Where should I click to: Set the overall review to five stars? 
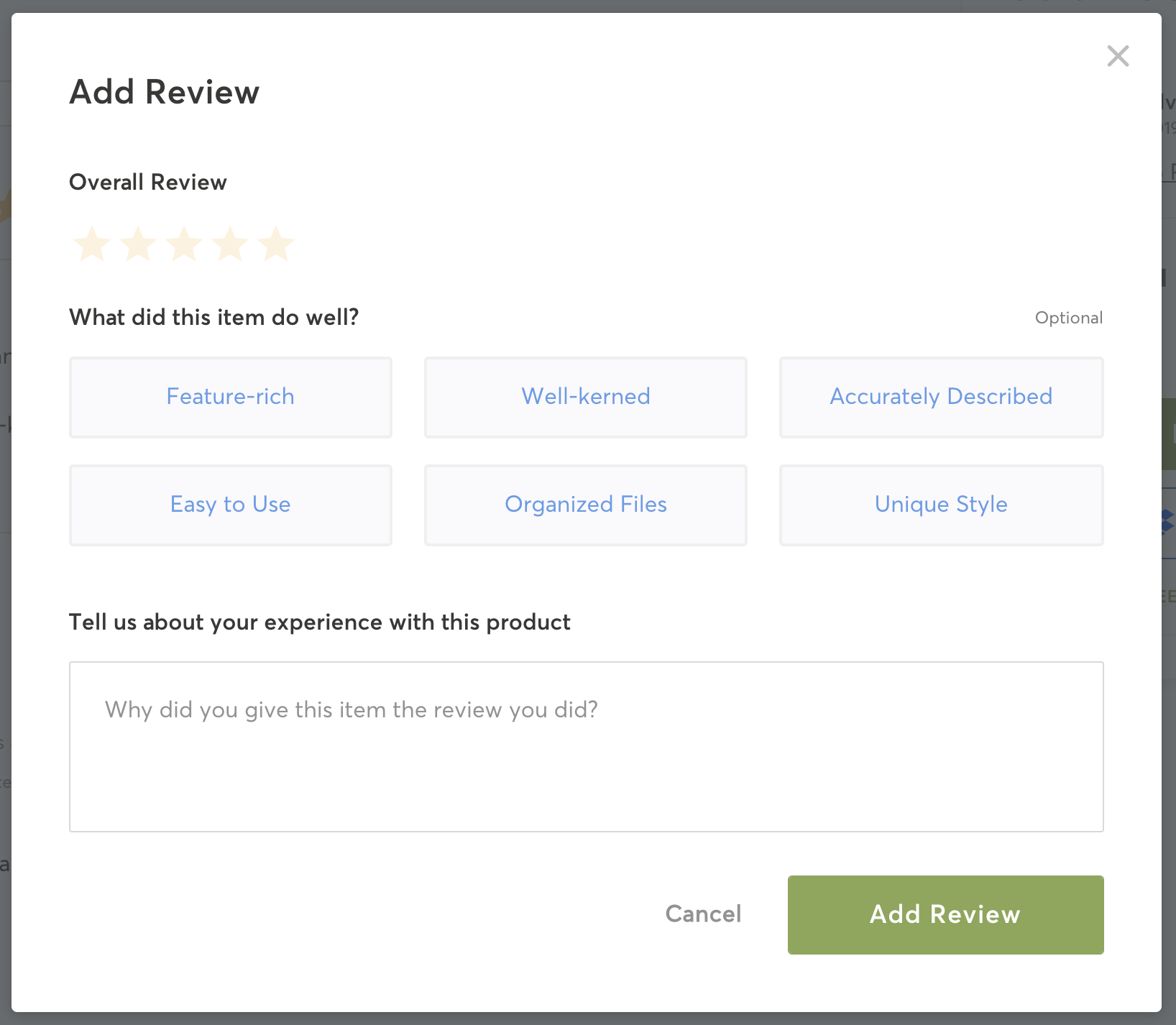276,244
